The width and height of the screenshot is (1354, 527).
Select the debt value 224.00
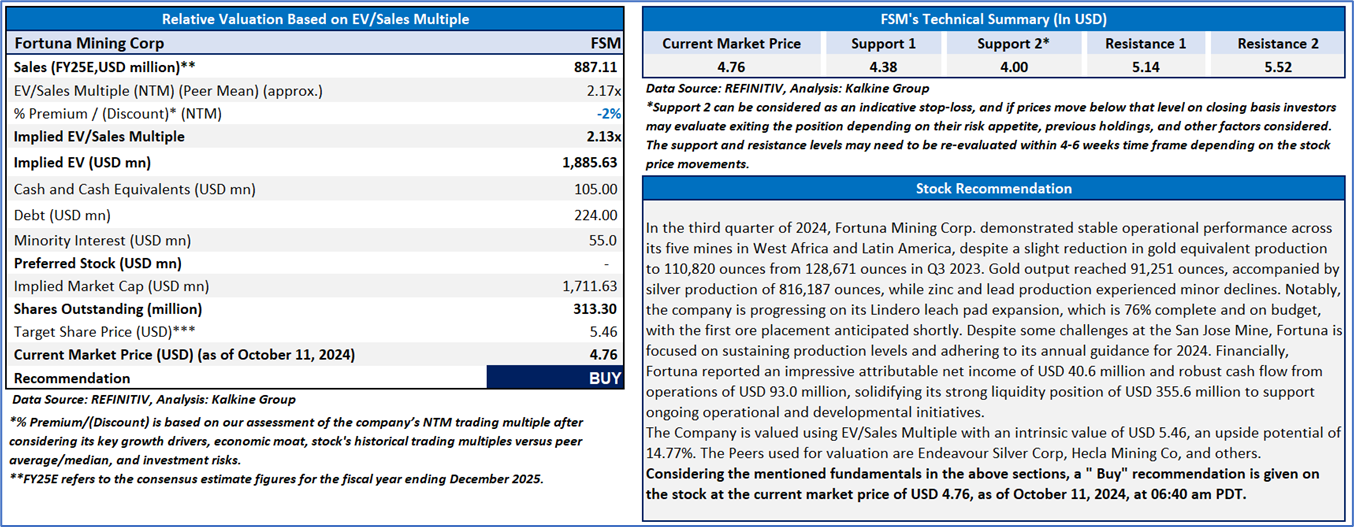pyautogui.click(x=597, y=215)
